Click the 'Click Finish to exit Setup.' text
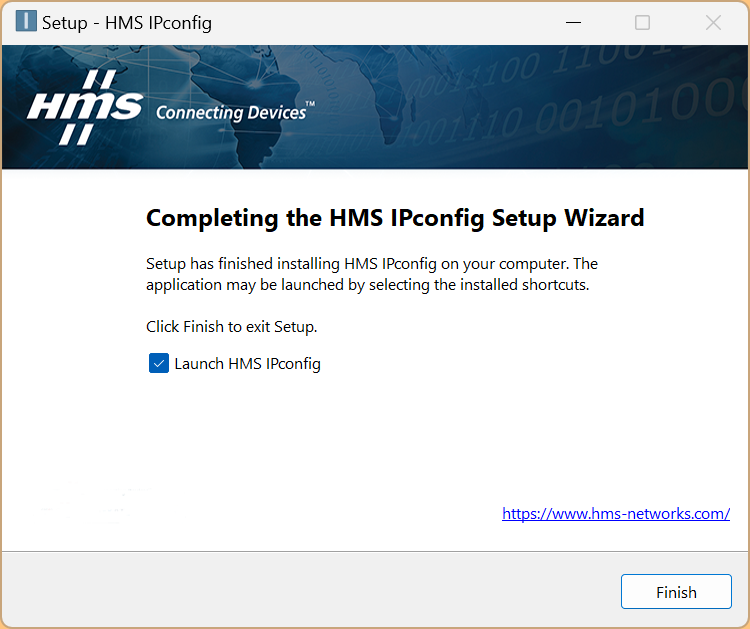The height and width of the screenshot is (629, 750). point(232,327)
